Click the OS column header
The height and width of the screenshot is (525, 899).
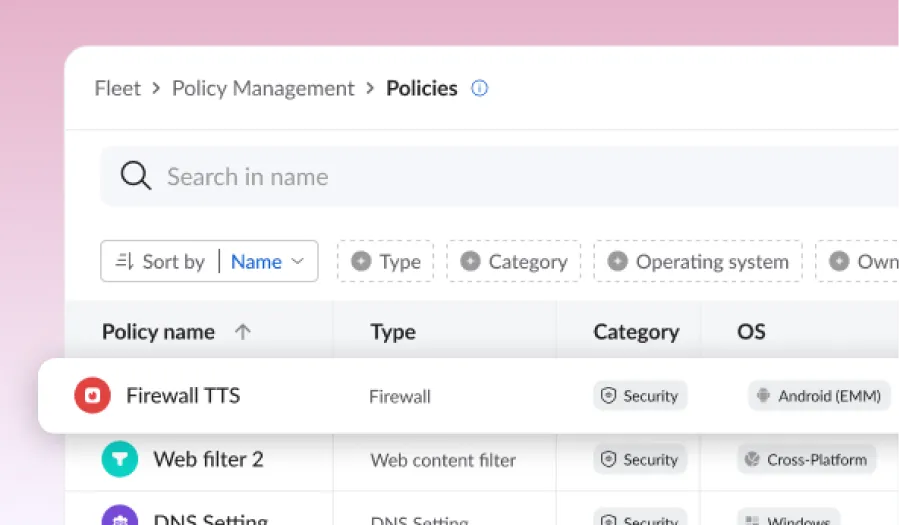(x=751, y=332)
